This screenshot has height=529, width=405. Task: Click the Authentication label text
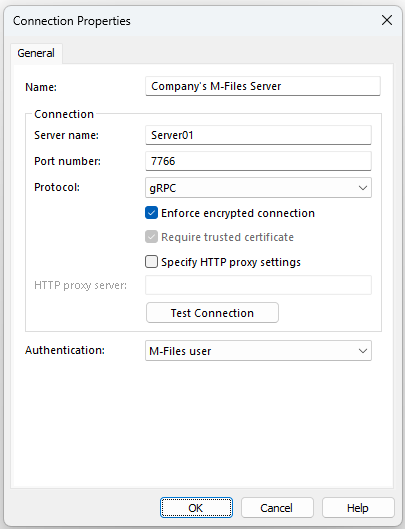tap(65, 350)
